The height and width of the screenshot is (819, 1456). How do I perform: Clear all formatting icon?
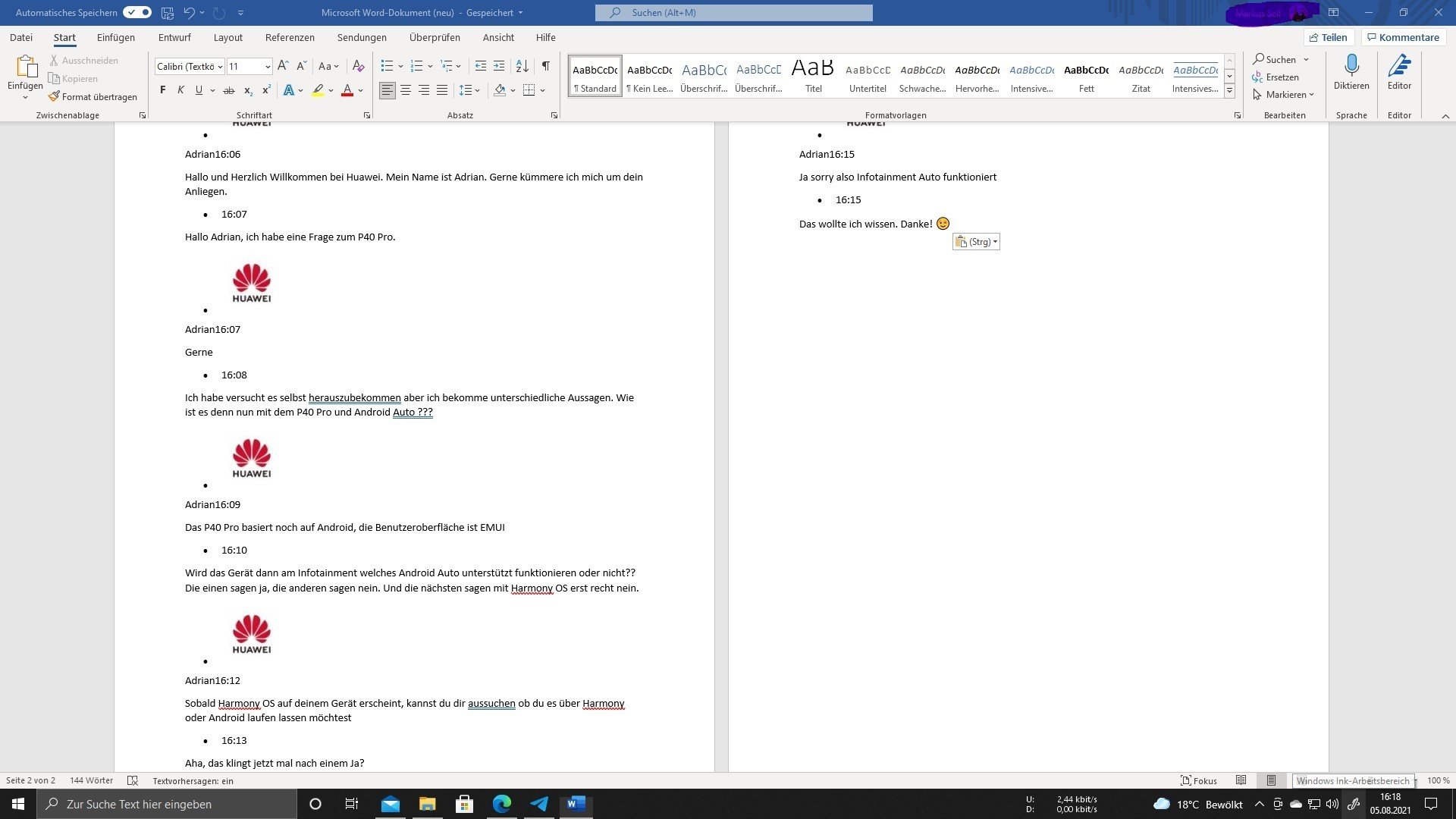(359, 67)
